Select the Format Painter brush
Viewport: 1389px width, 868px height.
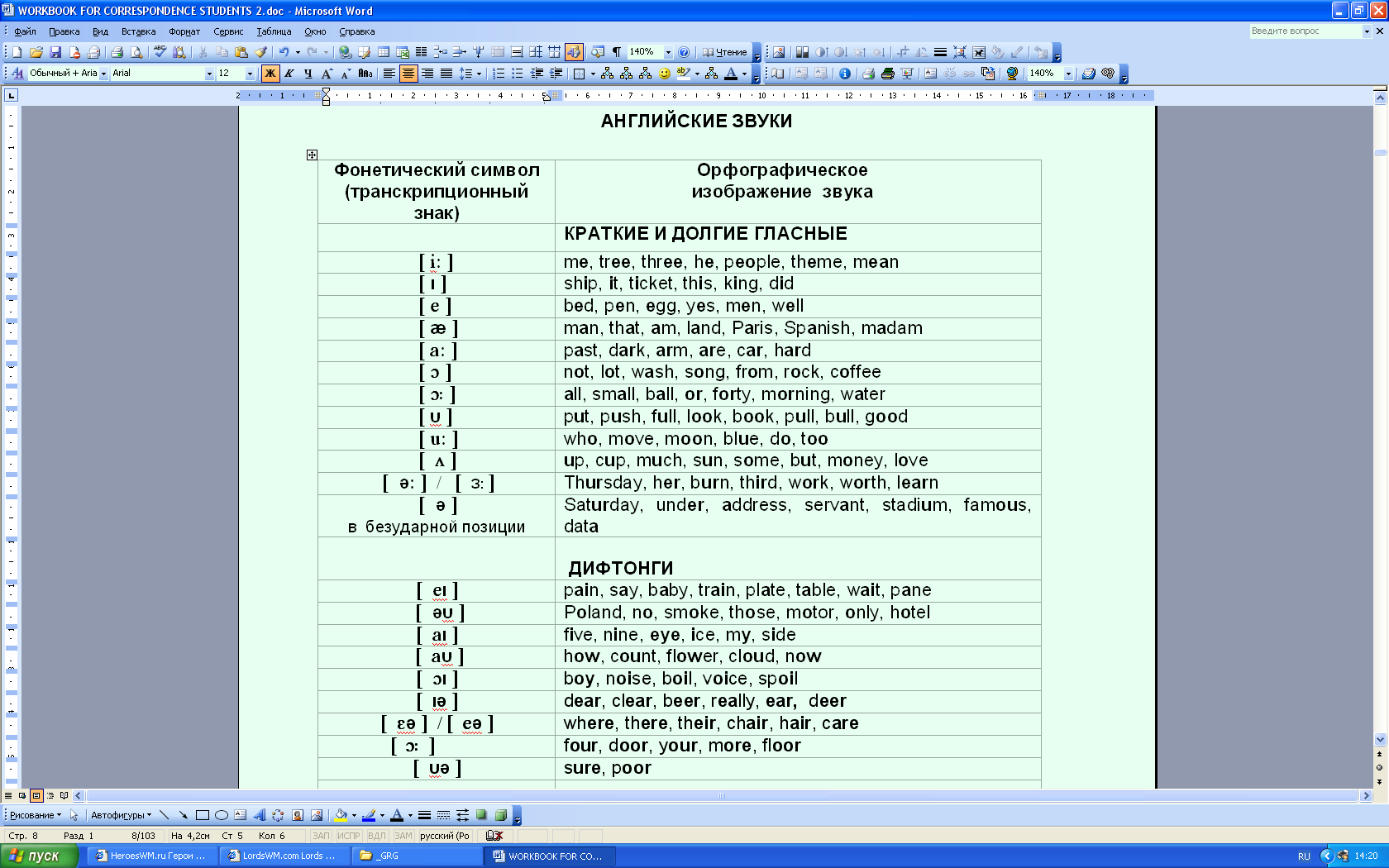pyautogui.click(x=260, y=52)
